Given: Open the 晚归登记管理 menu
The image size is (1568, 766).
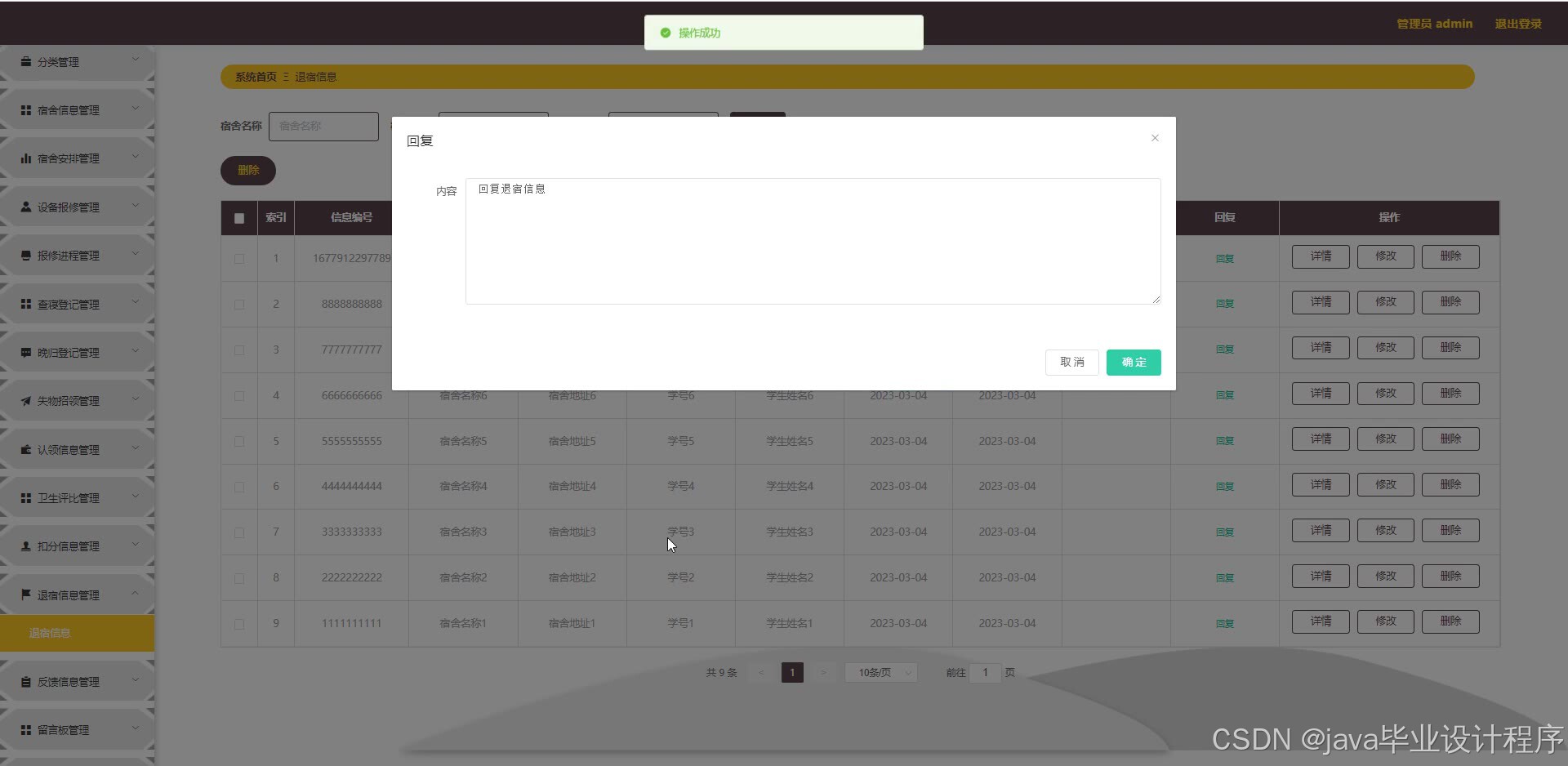Looking at the screenshot, I should point(77,352).
